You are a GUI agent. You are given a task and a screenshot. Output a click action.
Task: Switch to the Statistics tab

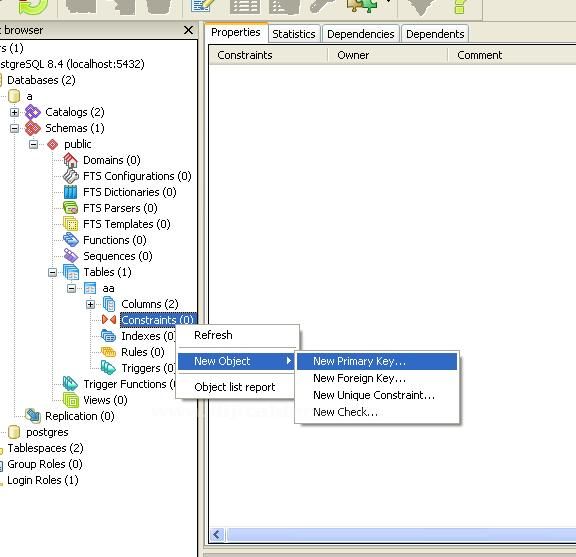(294, 34)
